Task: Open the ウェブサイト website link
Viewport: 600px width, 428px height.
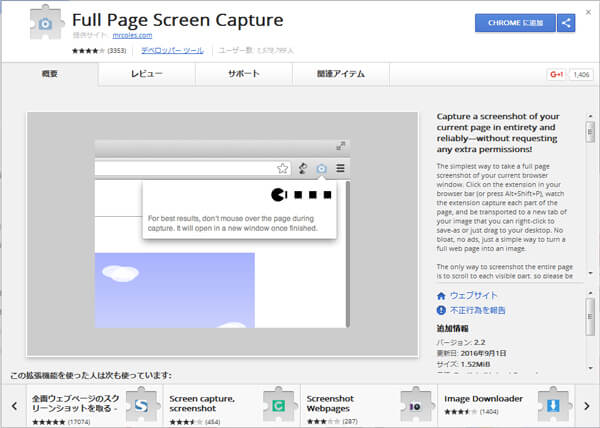Action: tap(473, 296)
